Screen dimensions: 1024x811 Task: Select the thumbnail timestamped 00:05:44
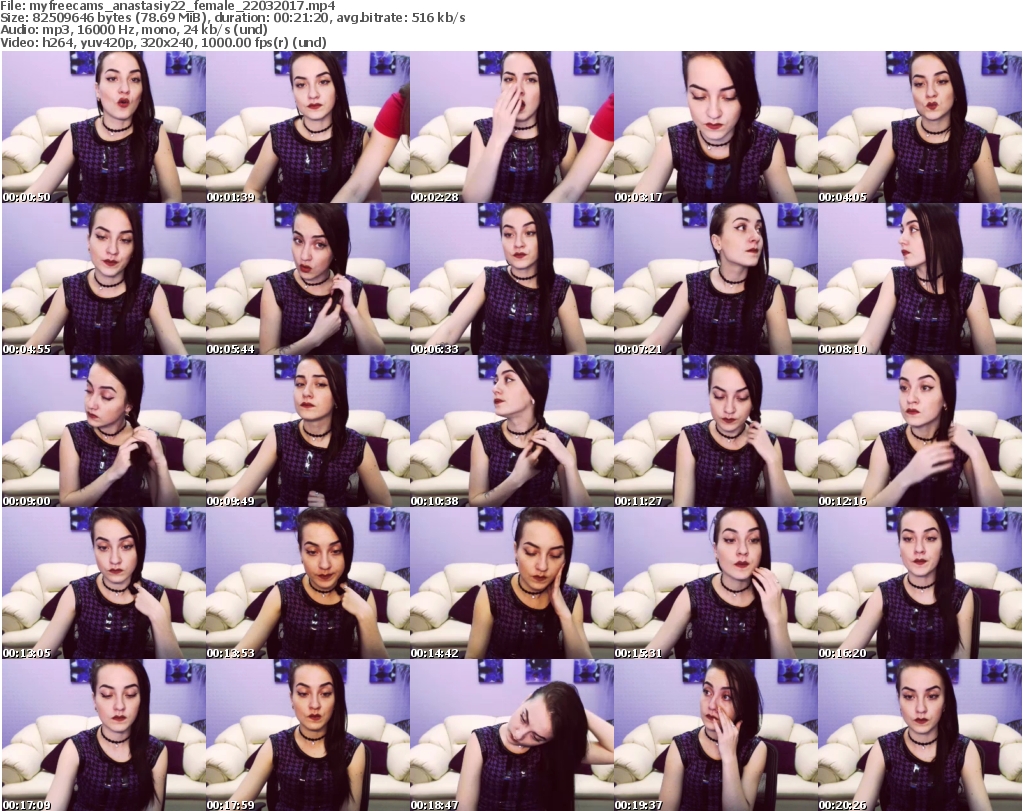pyautogui.click(x=308, y=279)
